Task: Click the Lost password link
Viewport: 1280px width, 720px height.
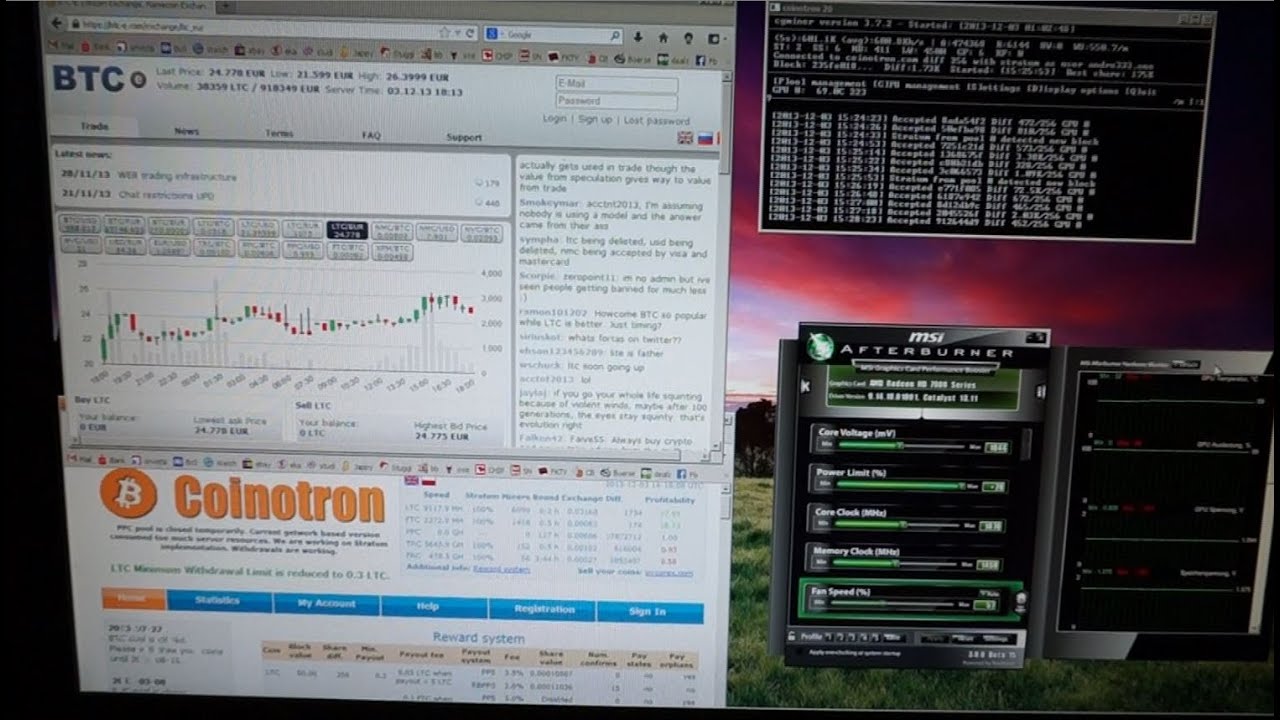Action: click(657, 121)
